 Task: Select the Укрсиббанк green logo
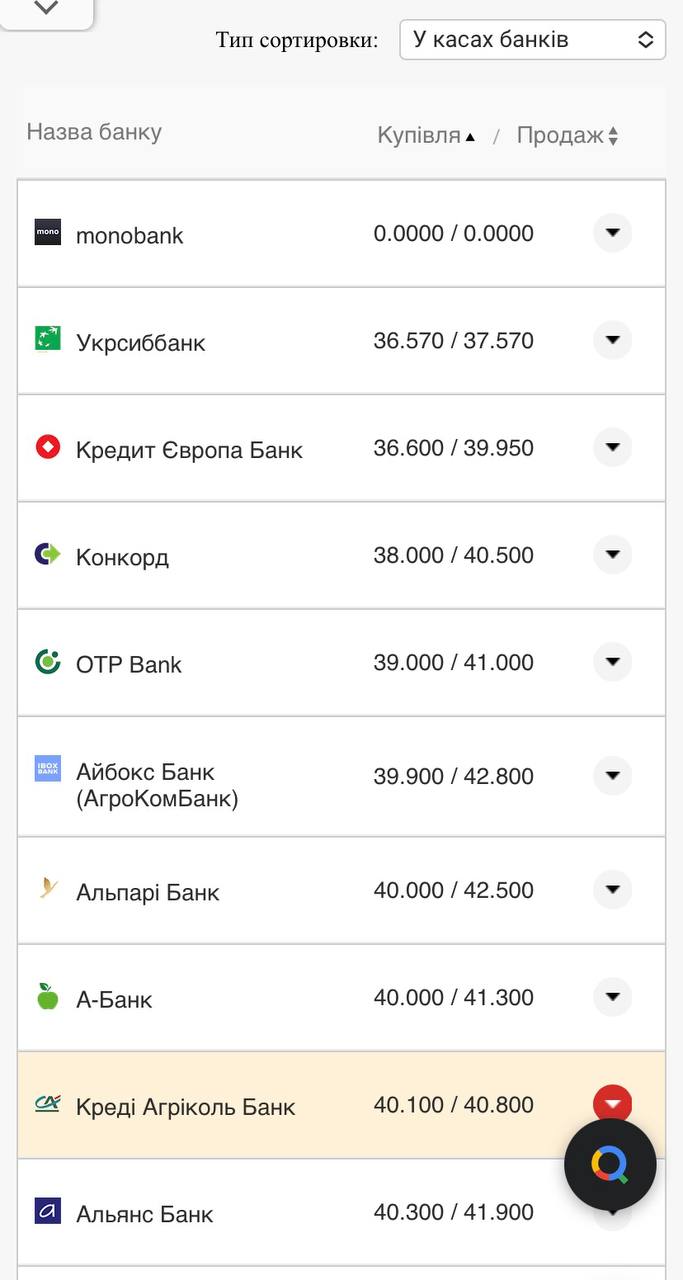(47, 340)
